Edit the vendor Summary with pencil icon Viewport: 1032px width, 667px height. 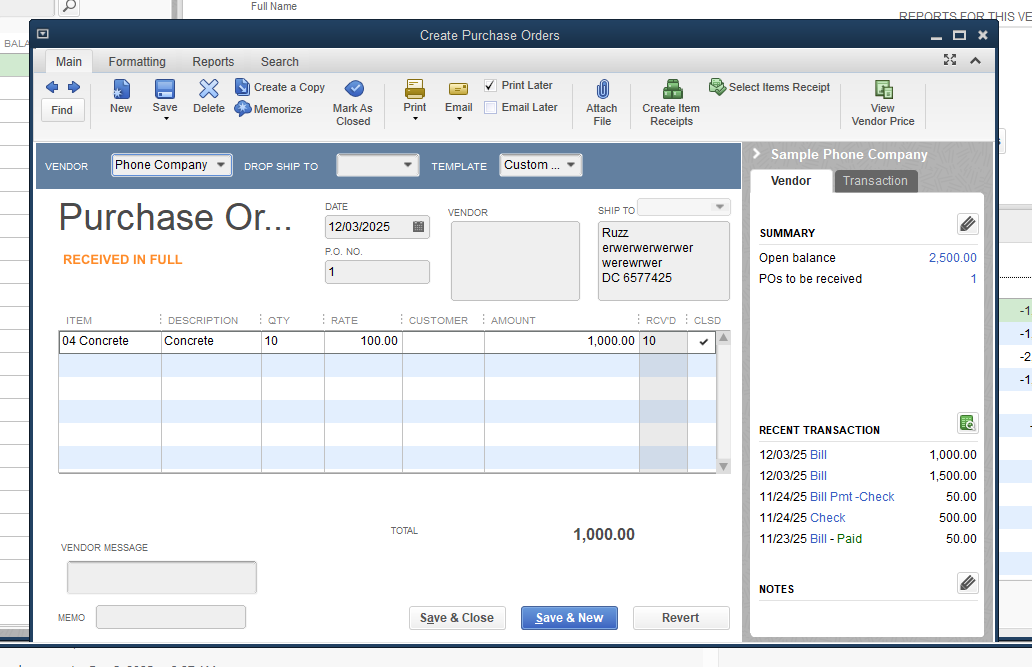967,224
